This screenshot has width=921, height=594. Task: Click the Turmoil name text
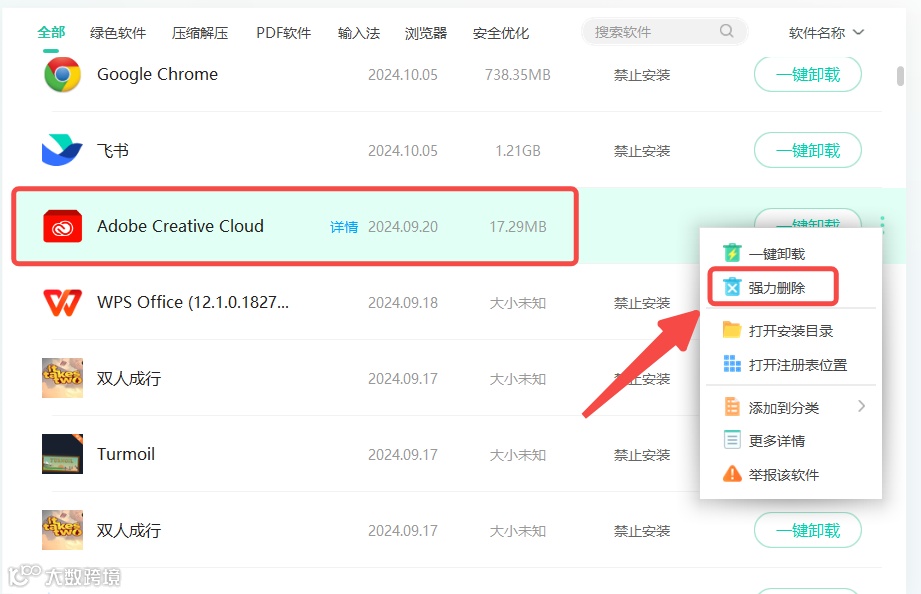[x=126, y=454]
